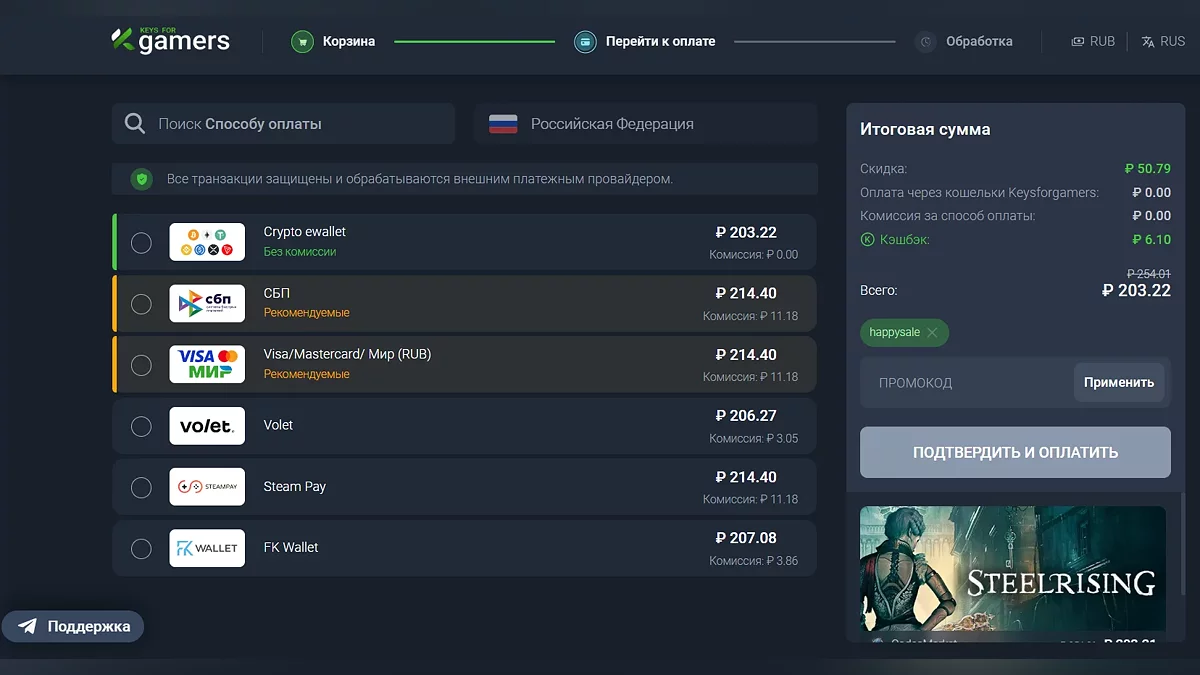
Task: Select the Steam Pay radio button
Action: pos(142,487)
